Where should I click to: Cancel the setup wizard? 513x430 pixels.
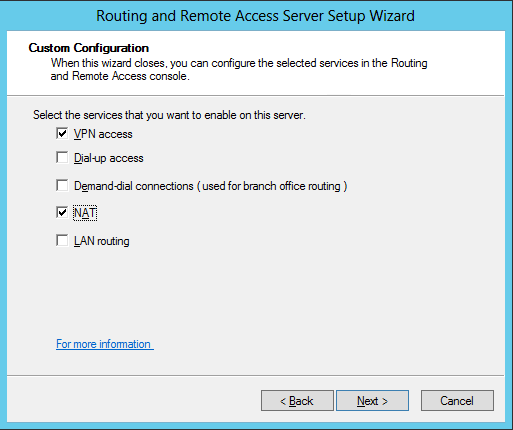[457, 401]
